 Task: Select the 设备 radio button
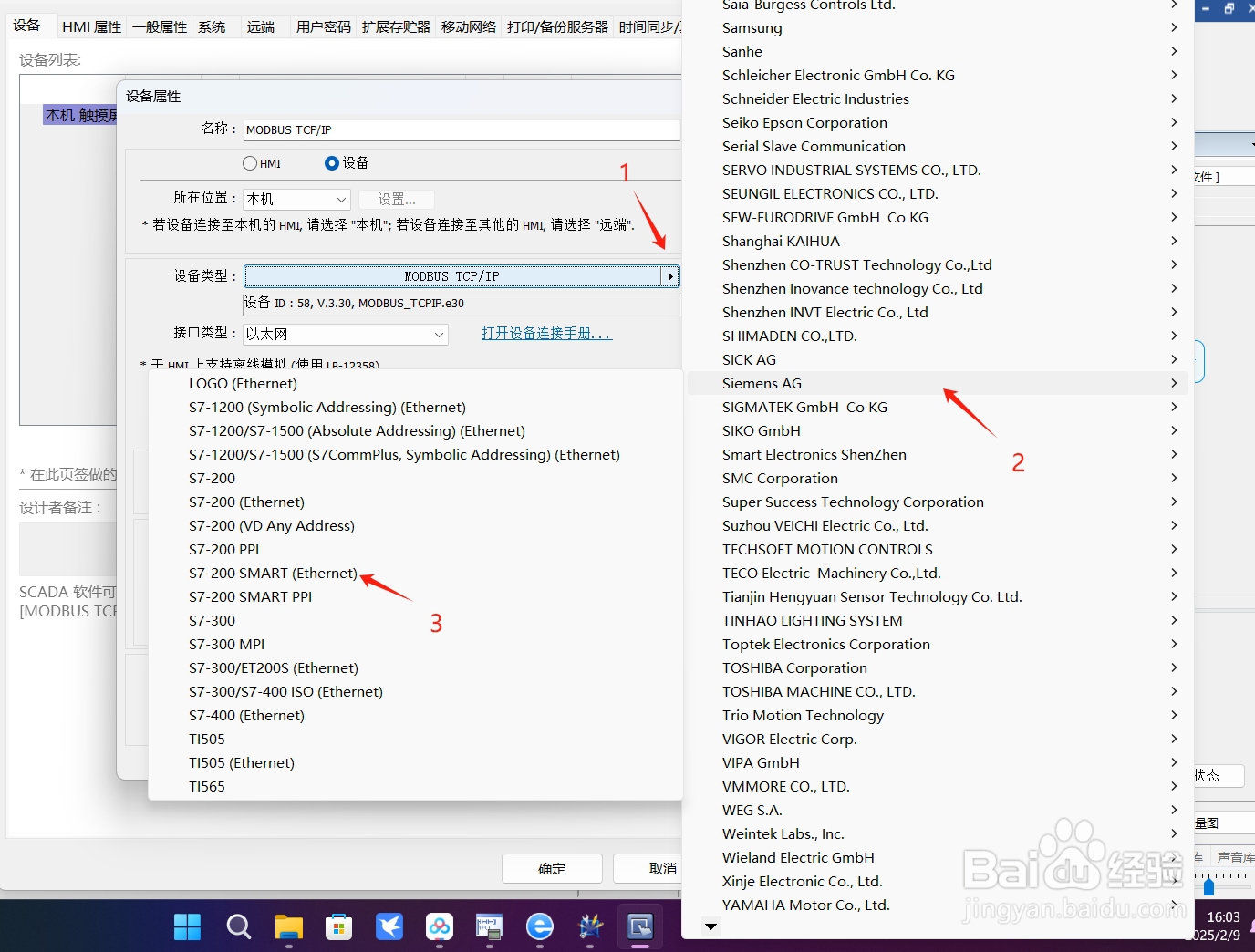(332, 163)
